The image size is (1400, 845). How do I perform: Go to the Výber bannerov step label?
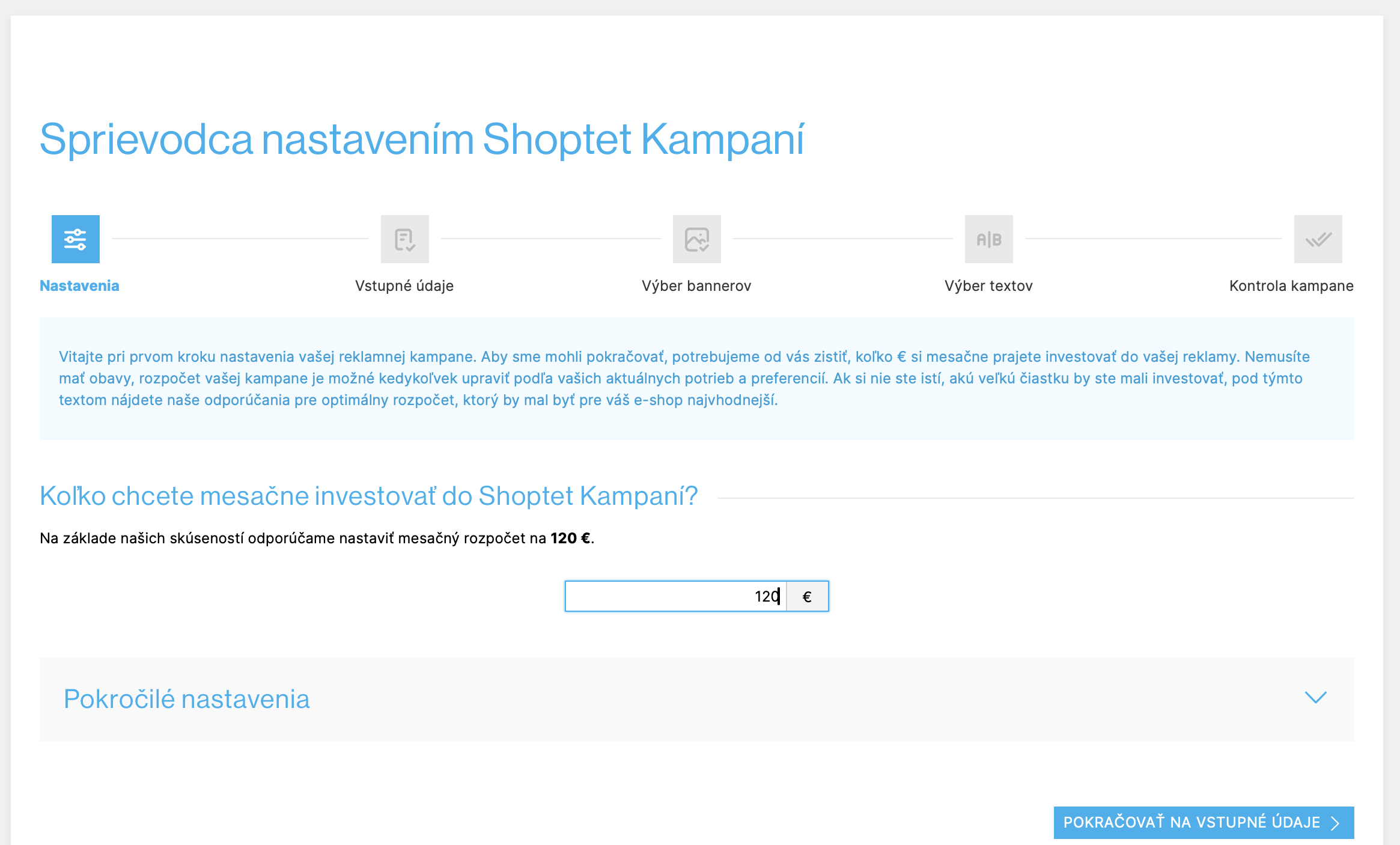[696, 286]
